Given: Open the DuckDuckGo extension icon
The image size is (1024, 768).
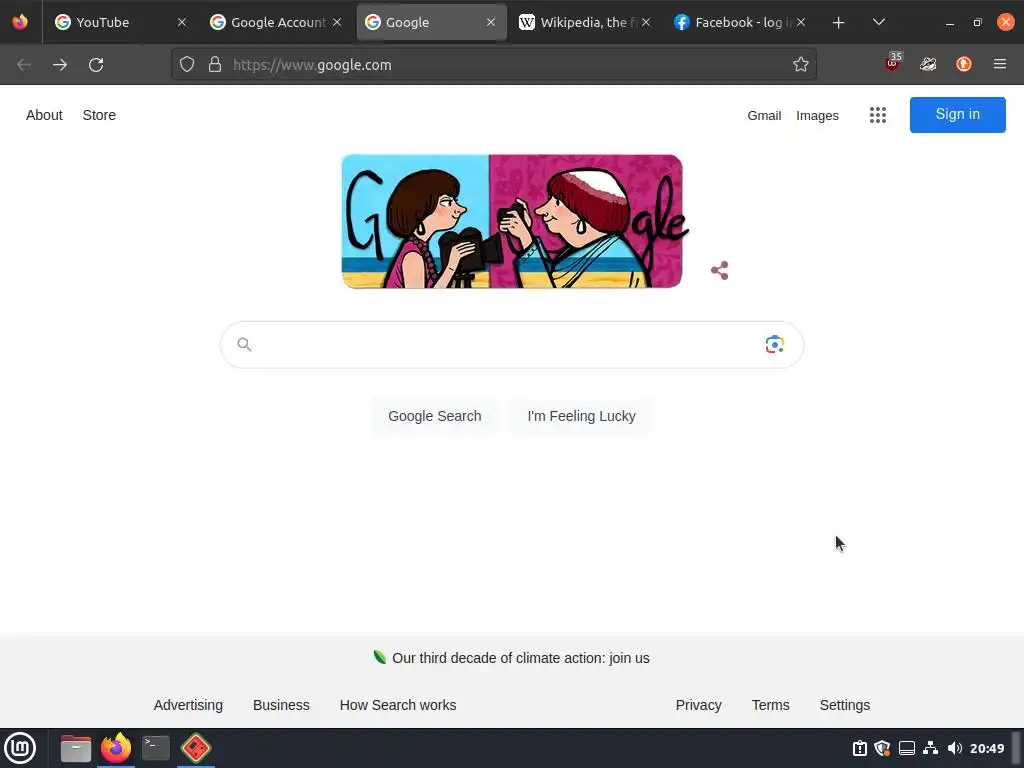Looking at the screenshot, I should [x=964, y=64].
